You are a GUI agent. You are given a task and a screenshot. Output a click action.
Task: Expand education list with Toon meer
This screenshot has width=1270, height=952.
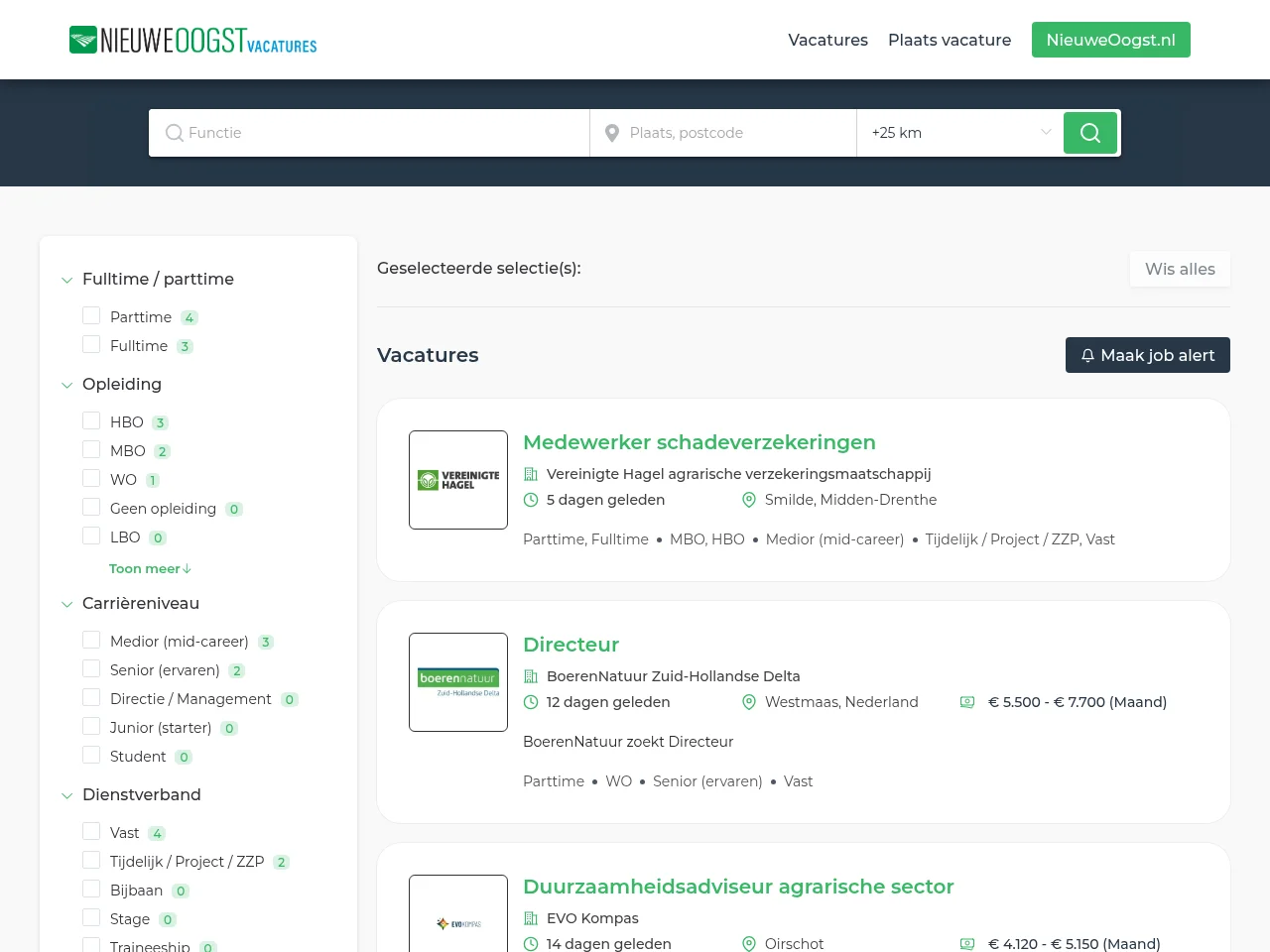click(150, 569)
